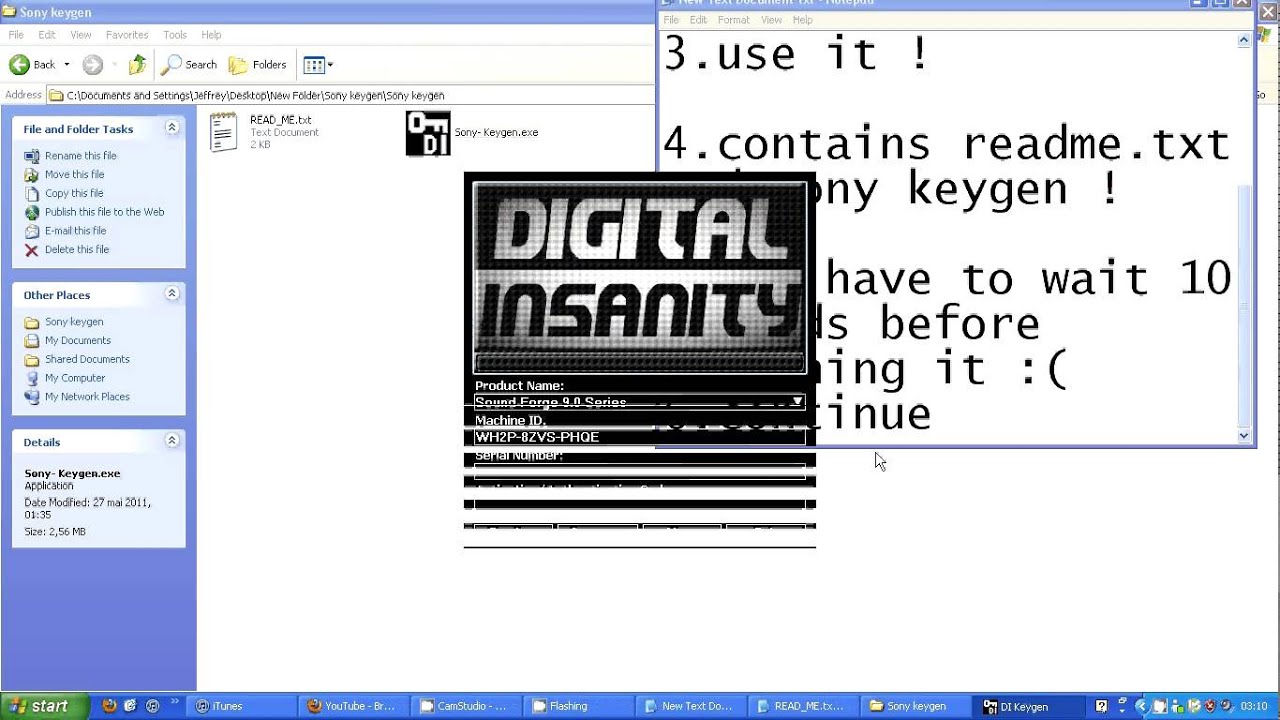The height and width of the screenshot is (720, 1280).
Task: Open the File menu in Explorer
Action: [x=16, y=35]
